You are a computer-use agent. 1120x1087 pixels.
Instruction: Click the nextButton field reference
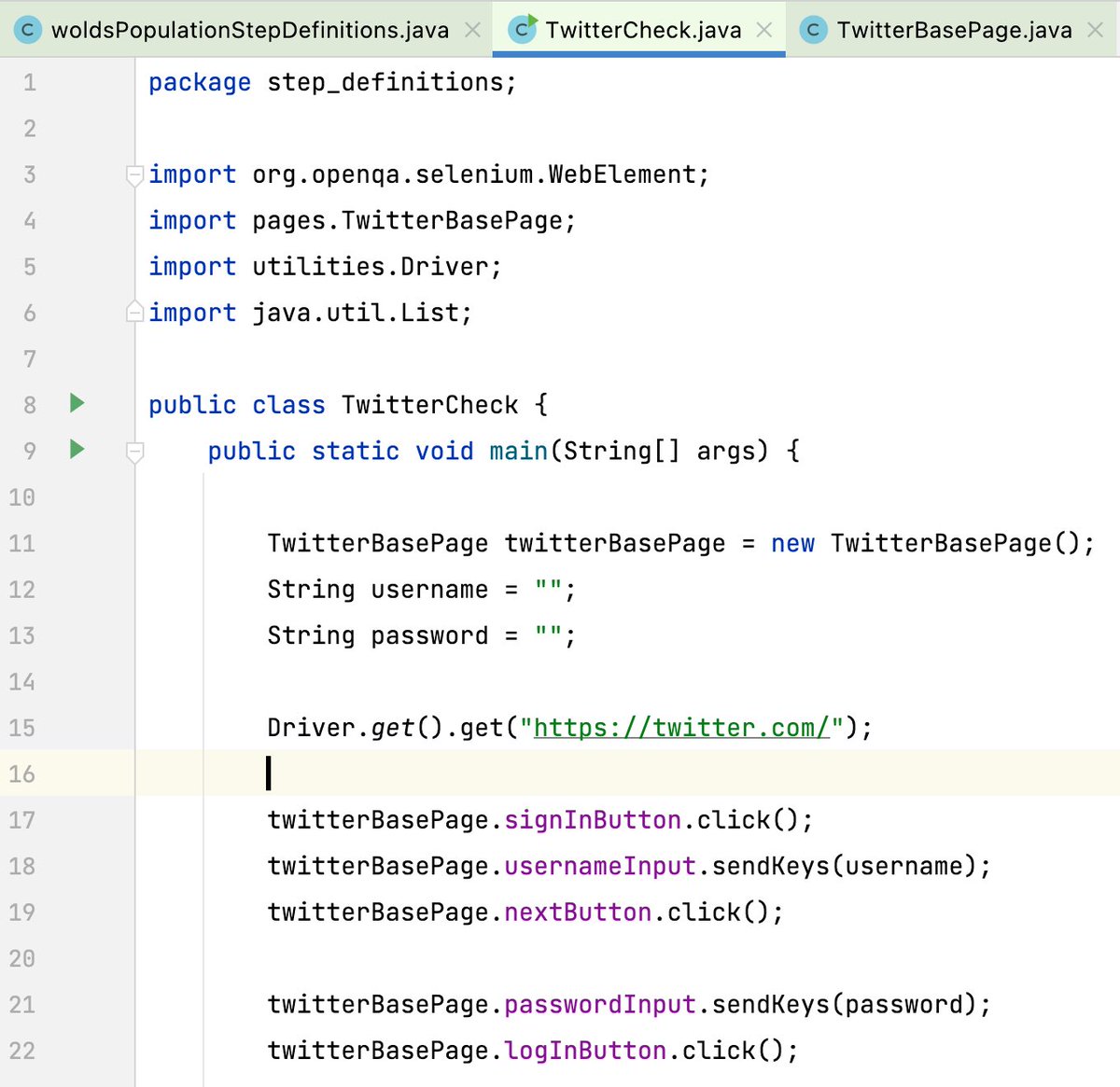pyautogui.click(x=578, y=912)
